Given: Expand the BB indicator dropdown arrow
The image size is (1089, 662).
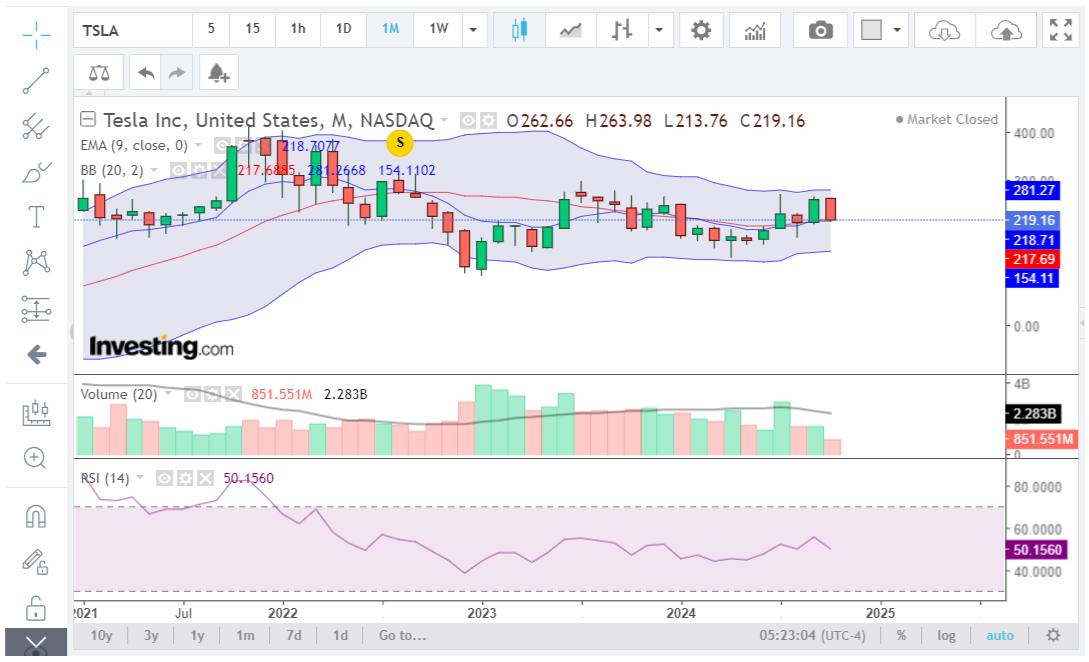Looking at the screenshot, I should [x=154, y=170].
